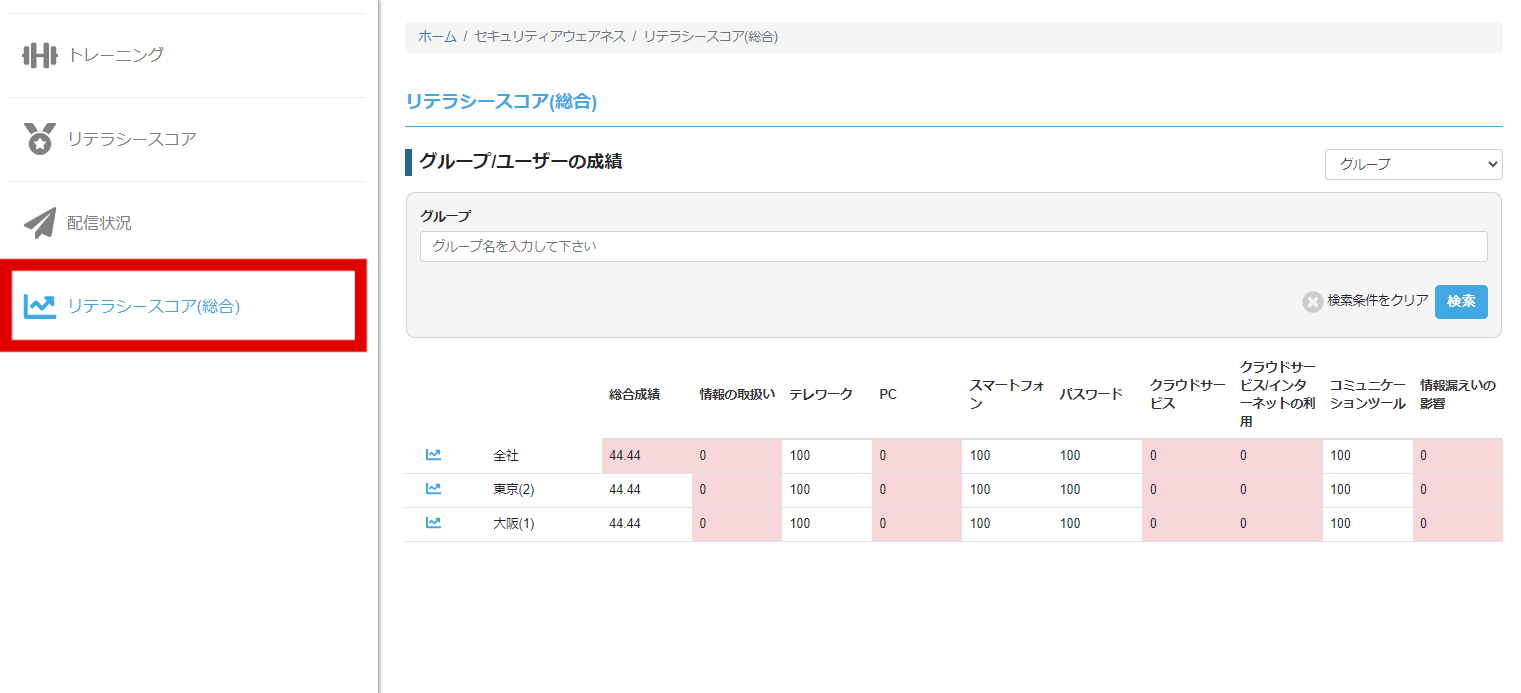Image resolution: width=1521 pixels, height=693 pixels.
Task: Click 44.44 score in the 全社 row
Action: click(x=625, y=455)
